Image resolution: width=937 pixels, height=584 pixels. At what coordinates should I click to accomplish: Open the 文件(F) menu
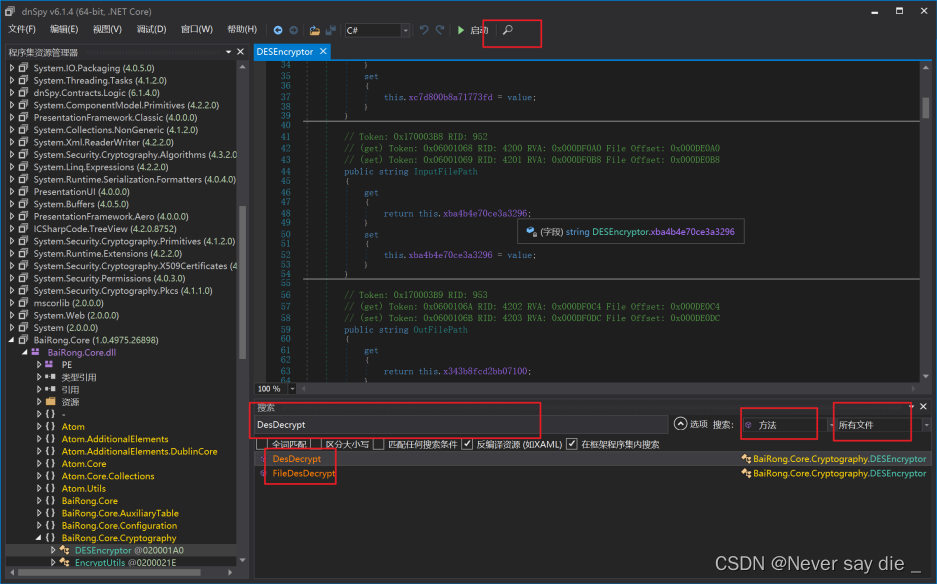coord(22,29)
